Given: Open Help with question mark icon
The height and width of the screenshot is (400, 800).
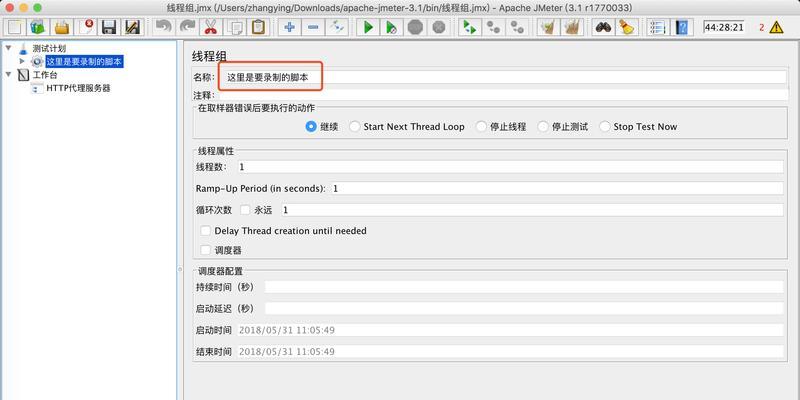Looking at the screenshot, I should 682,27.
